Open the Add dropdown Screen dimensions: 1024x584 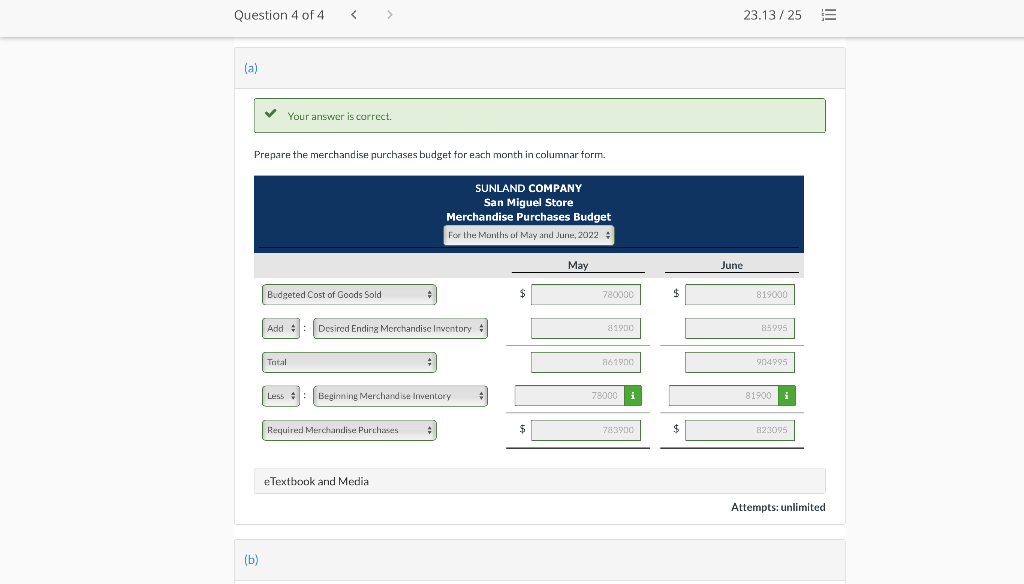coord(281,329)
